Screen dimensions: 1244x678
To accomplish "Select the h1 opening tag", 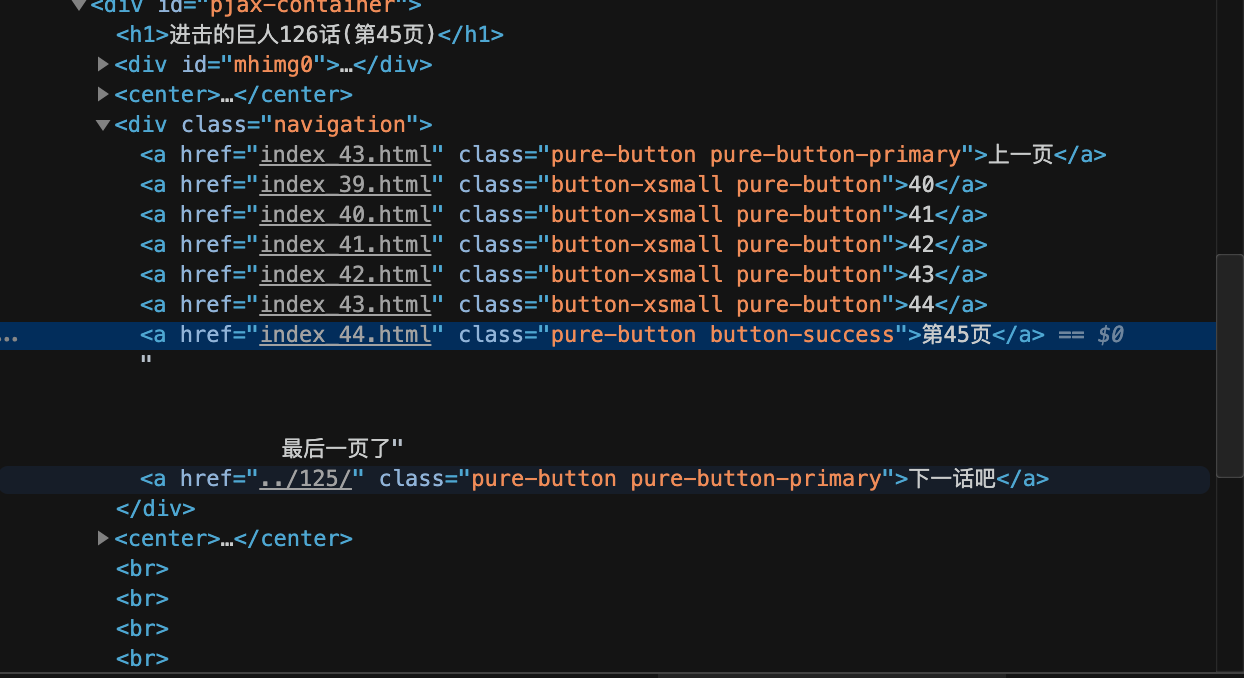I will coord(142,35).
